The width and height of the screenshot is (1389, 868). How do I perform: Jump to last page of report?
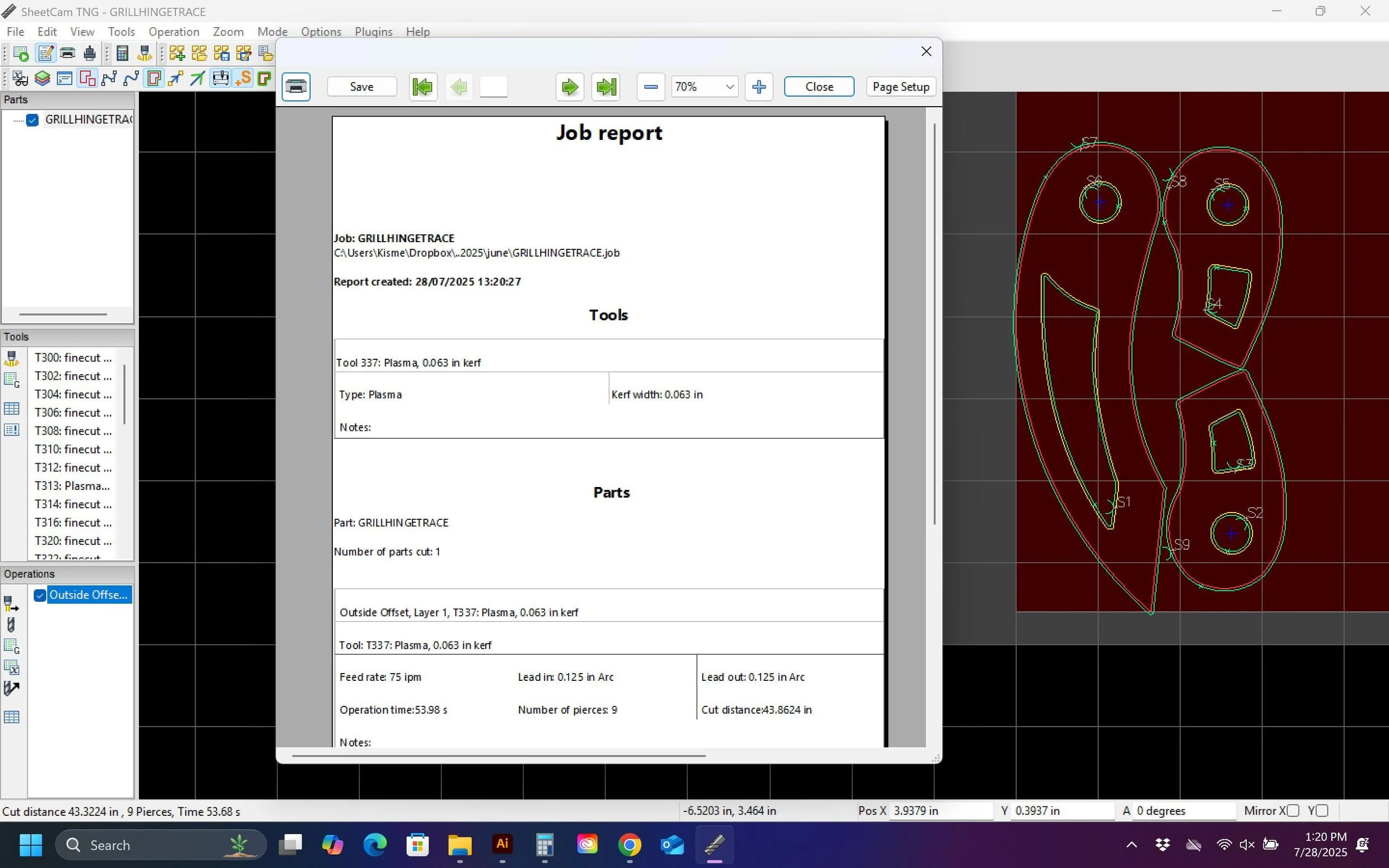point(606,87)
